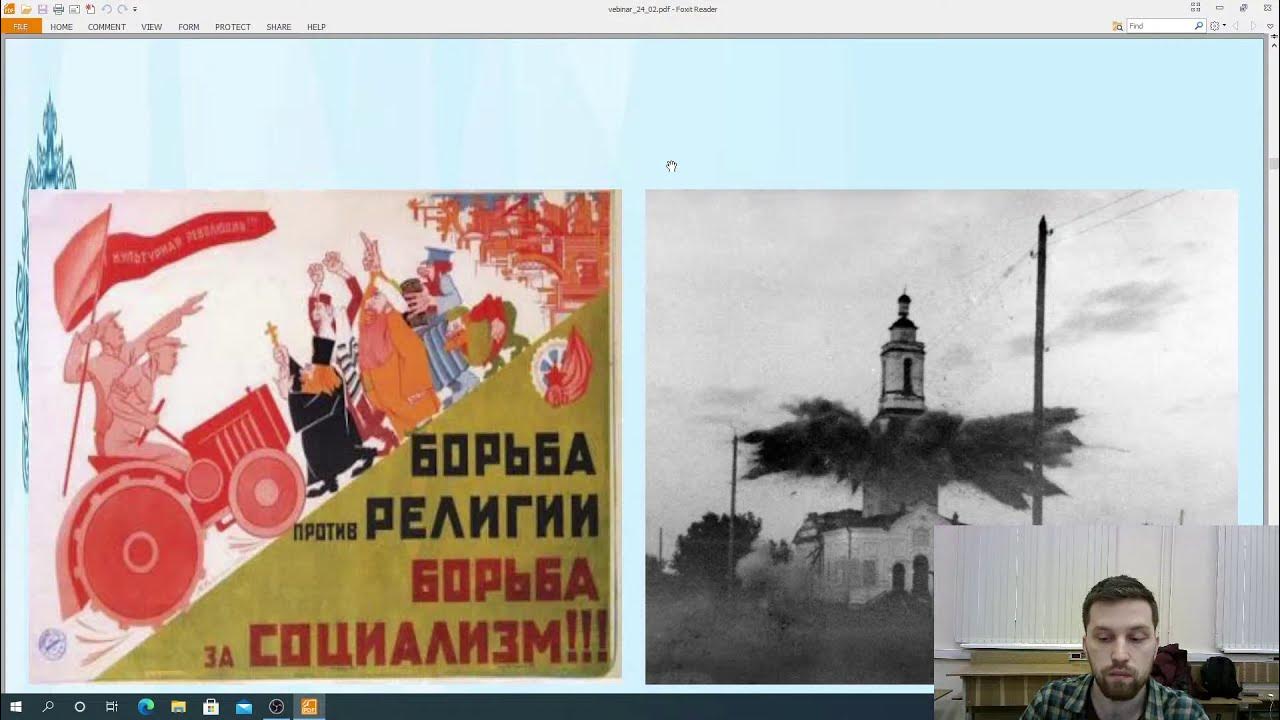Image resolution: width=1280 pixels, height=720 pixels.
Task: Click the Foxit Reader app logo icon
Action: [9, 9]
